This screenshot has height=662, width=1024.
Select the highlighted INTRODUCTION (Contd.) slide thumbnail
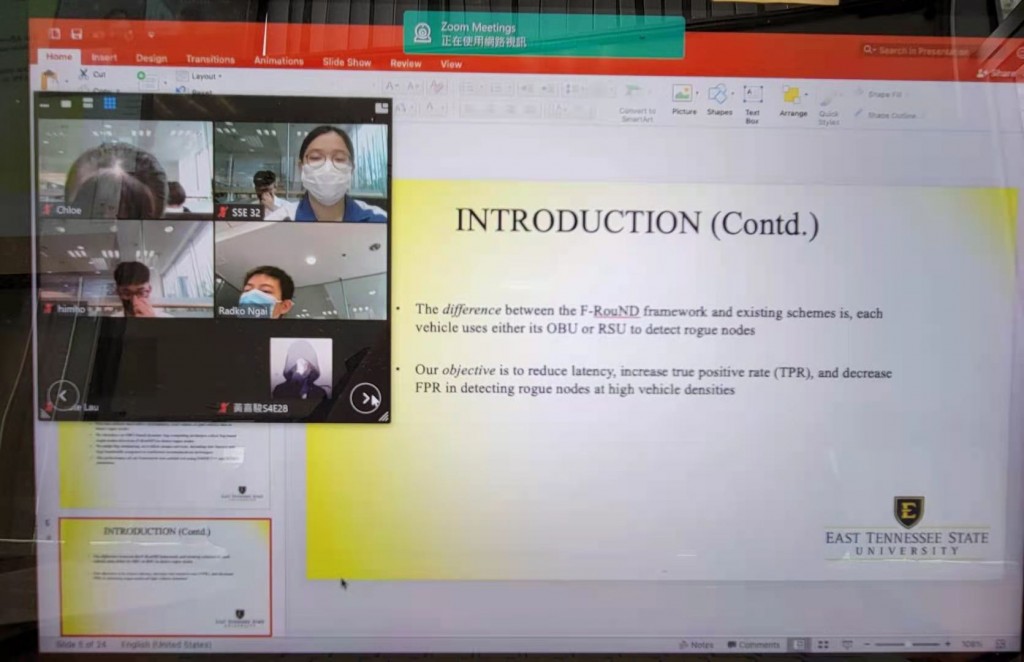165,575
